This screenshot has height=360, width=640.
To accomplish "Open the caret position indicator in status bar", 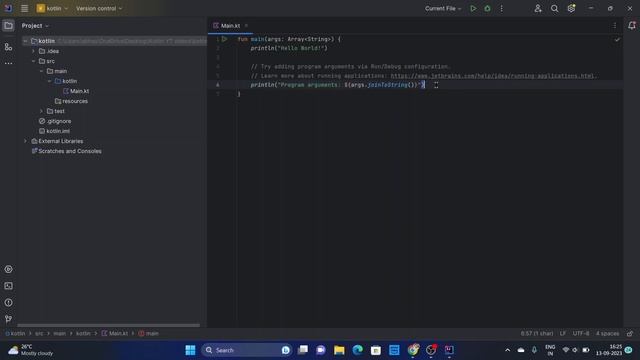I will click(x=537, y=333).
